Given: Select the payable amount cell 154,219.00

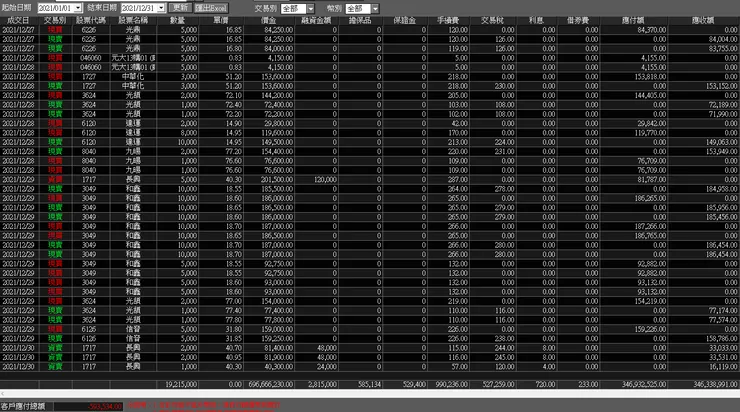Looking at the screenshot, I should click(x=634, y=301).
